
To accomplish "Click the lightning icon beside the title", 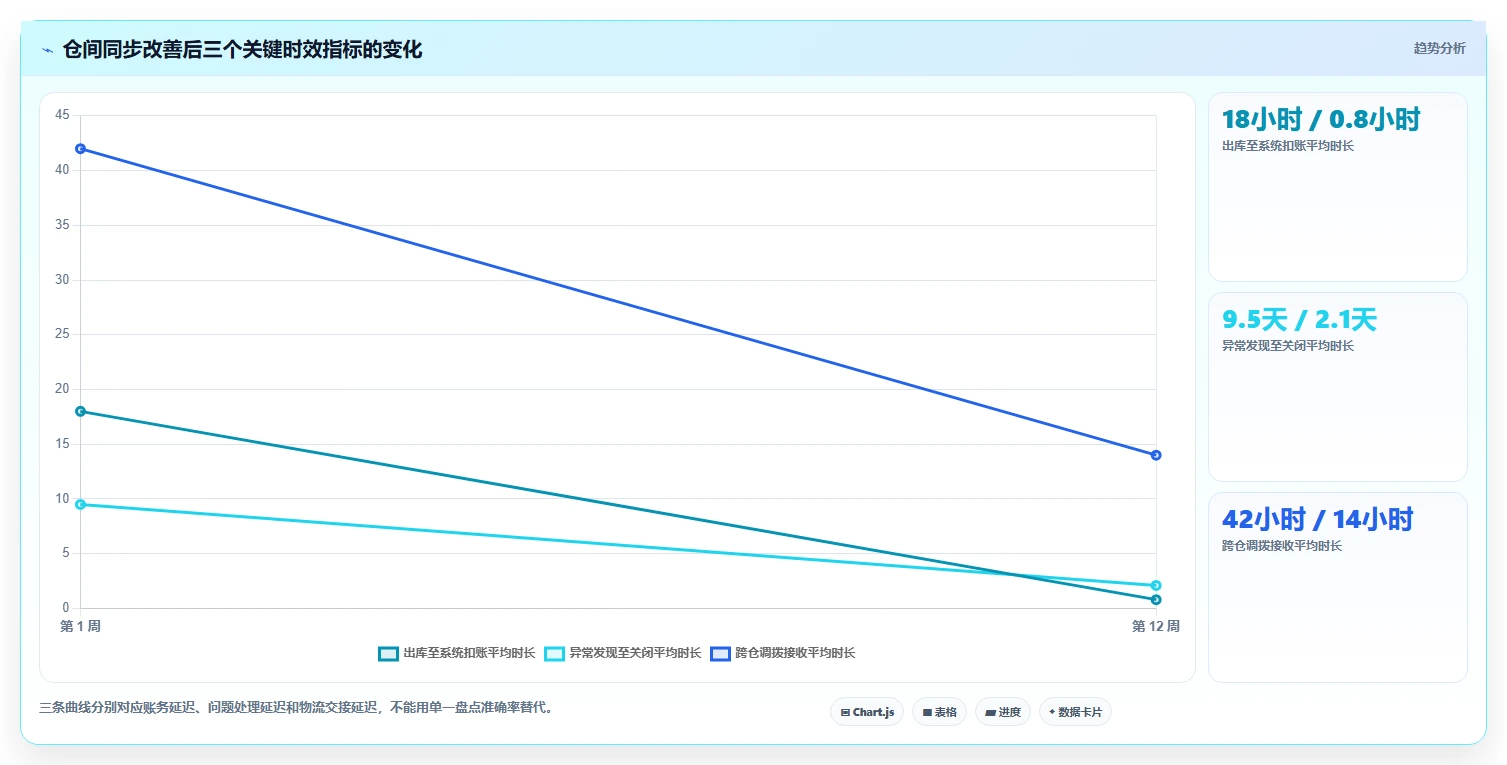I will pyautogui.click(x=47, y=50).
